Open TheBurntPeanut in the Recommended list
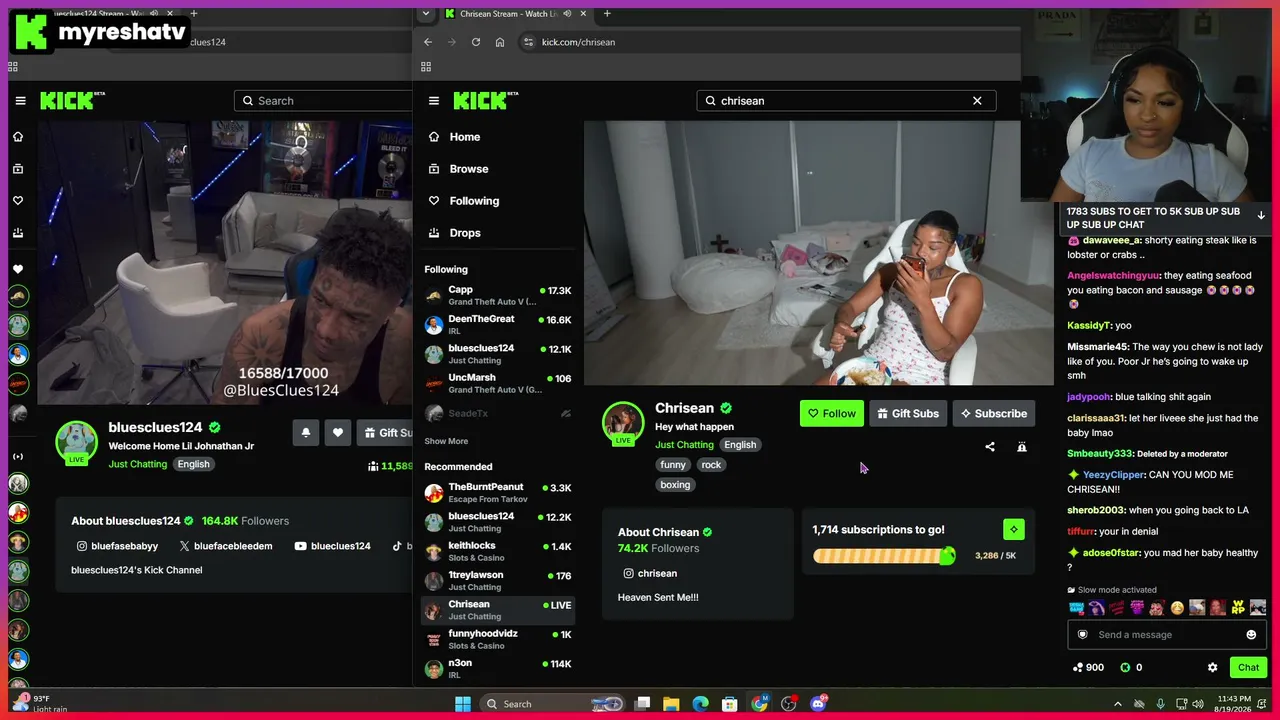 498,493
